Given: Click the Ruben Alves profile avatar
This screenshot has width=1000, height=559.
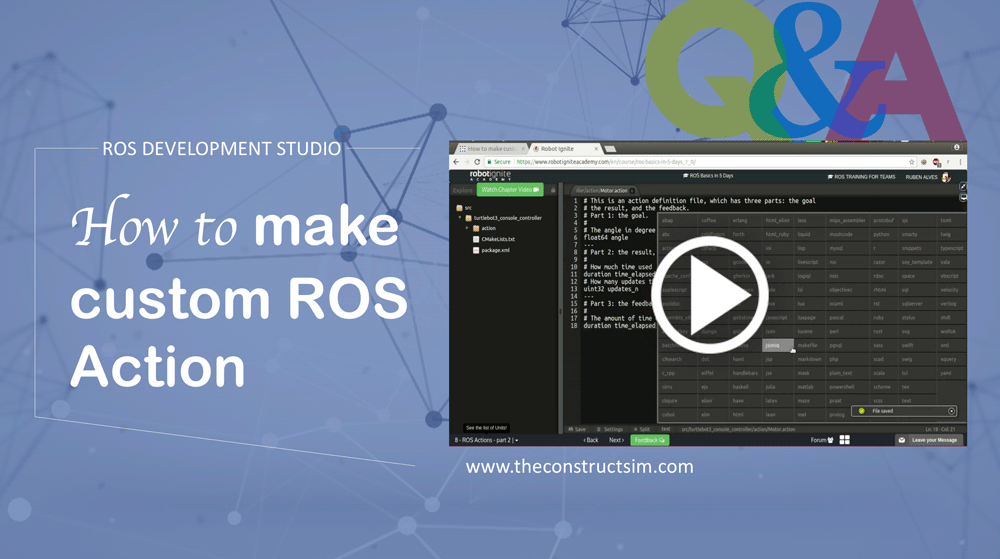Looking at the screenshot, I should (x=946, y=177).
